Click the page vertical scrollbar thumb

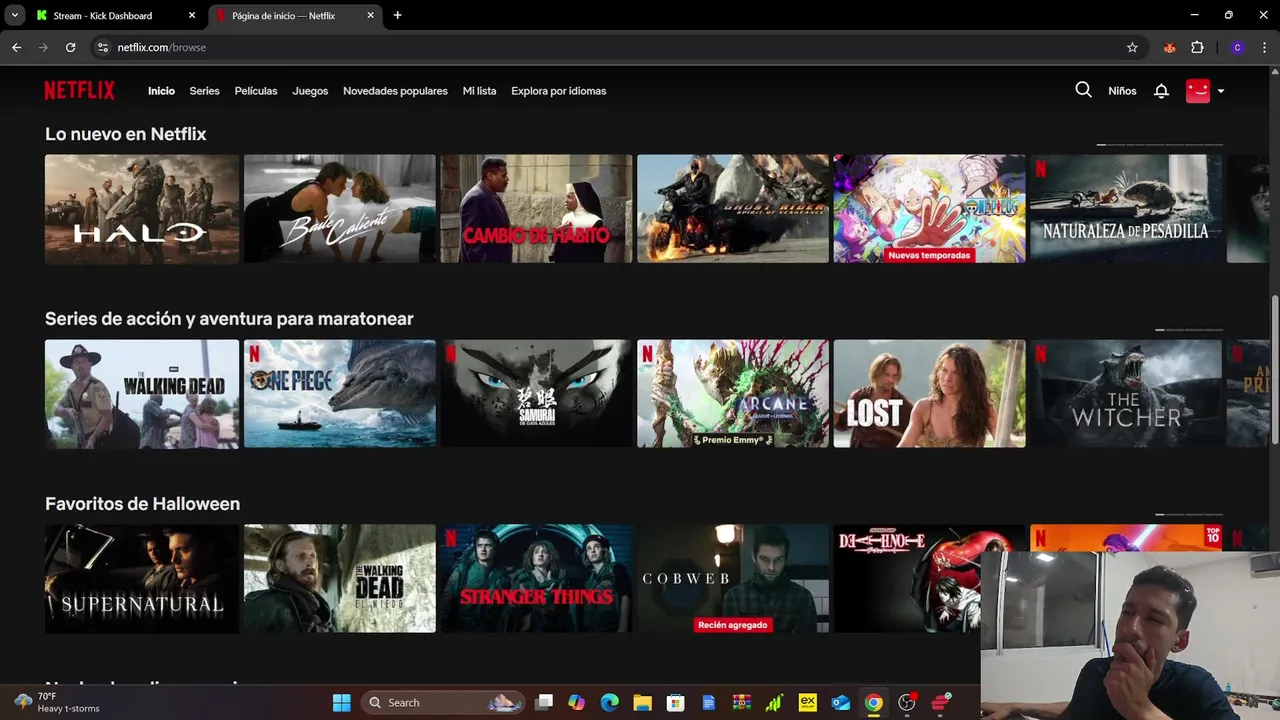pyautogui.click(x=1274, y=369)
